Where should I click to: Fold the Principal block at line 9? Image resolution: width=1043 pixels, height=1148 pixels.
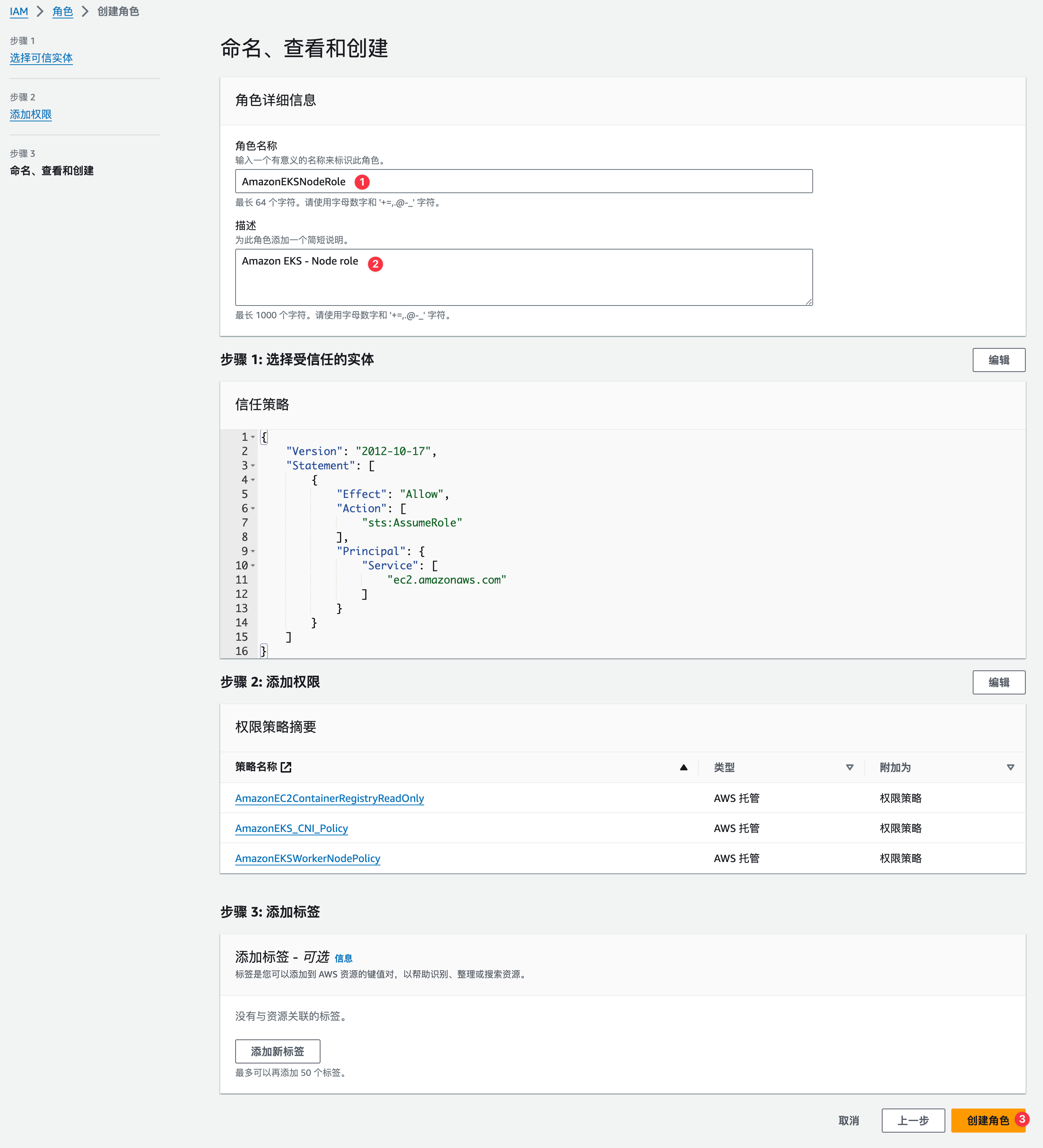point(253,551)
